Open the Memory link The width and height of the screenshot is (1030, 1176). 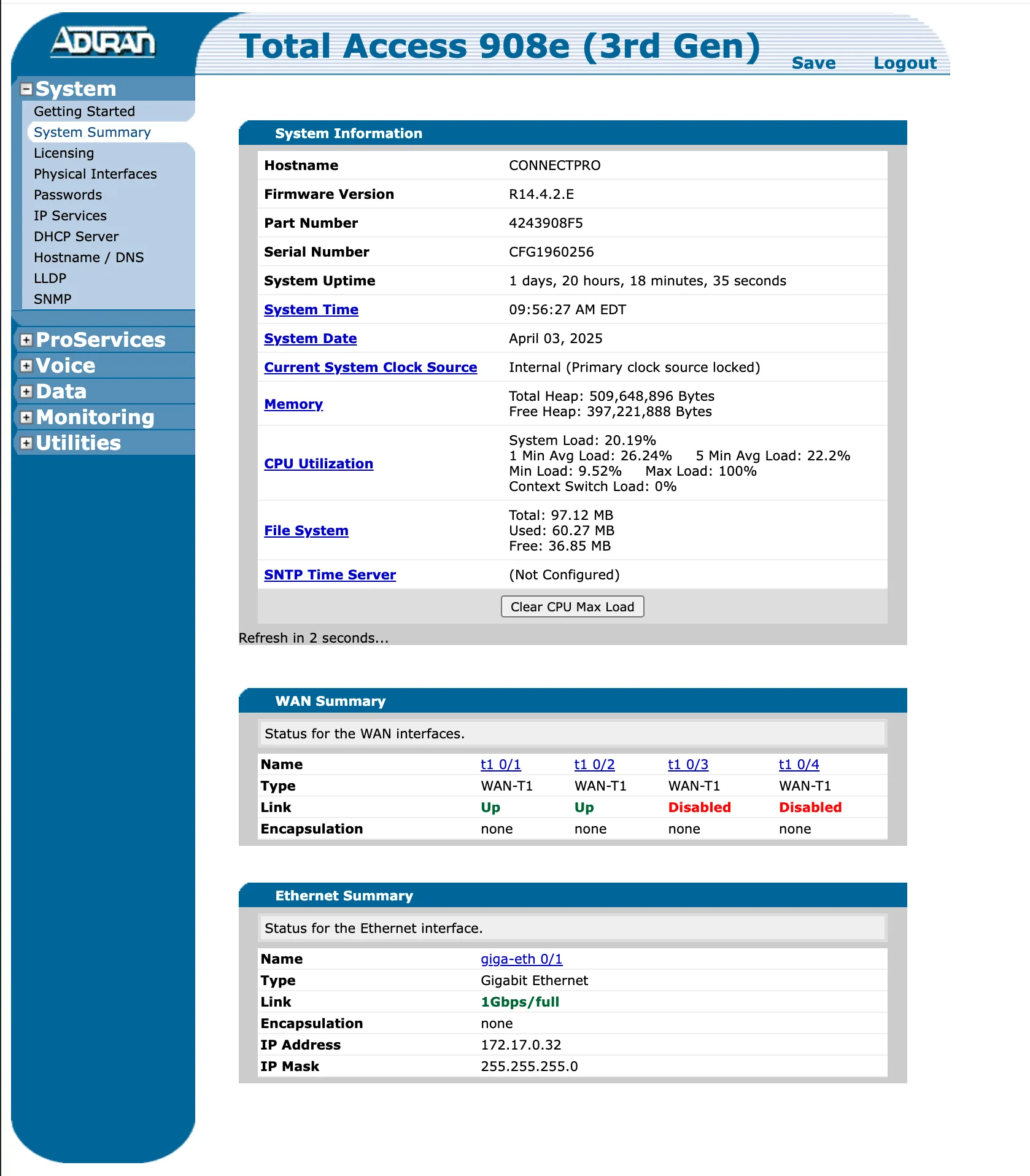click(x=293, y=404)
